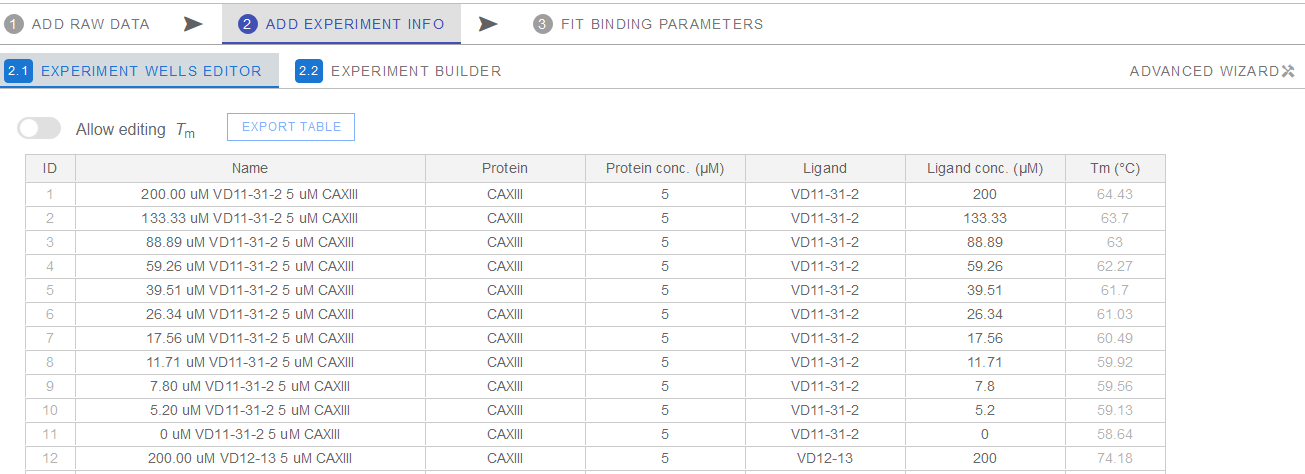Click the arrow after Add Raw Data
The width and height of the screenshot is (1305, 474).
click(x=193, y=24)
